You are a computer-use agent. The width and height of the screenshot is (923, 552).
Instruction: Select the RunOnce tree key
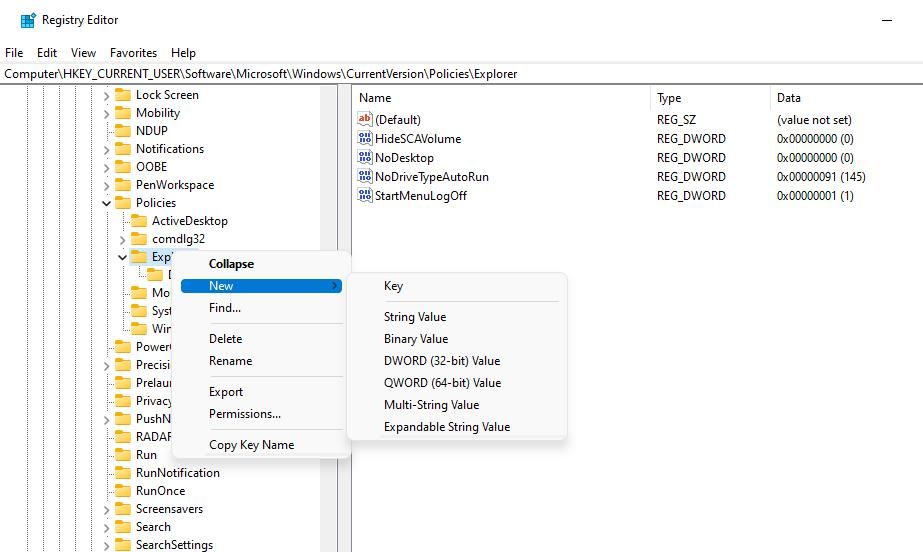click(x=160, y=491)
